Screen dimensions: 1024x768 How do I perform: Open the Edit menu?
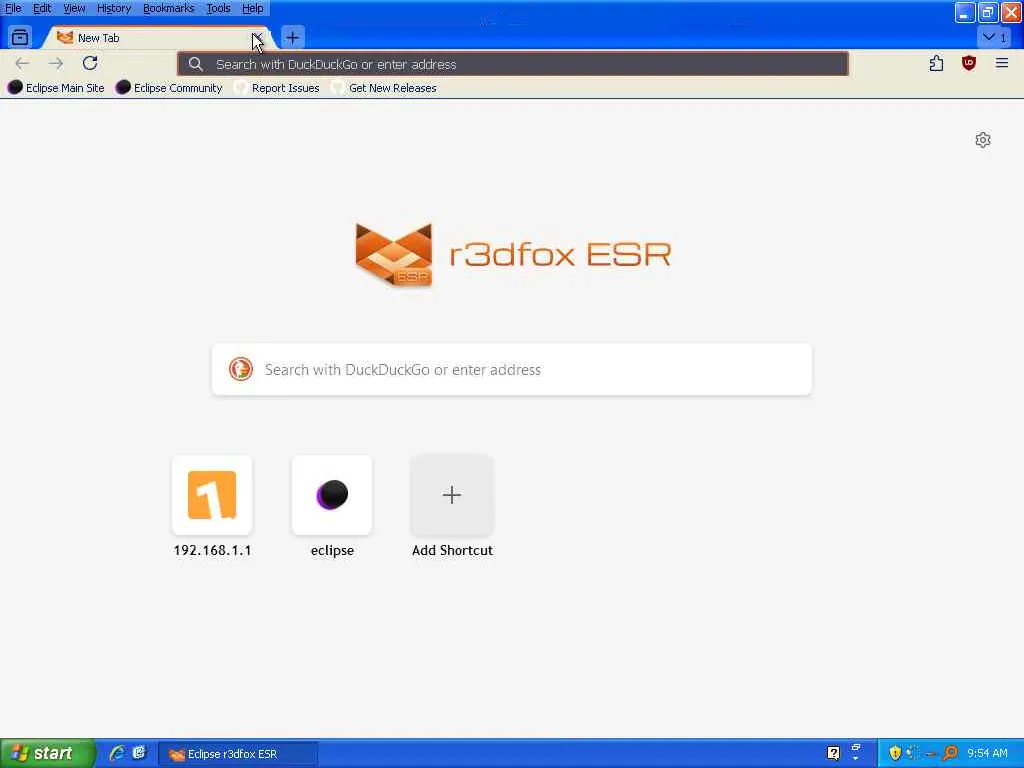pos(42,8)
